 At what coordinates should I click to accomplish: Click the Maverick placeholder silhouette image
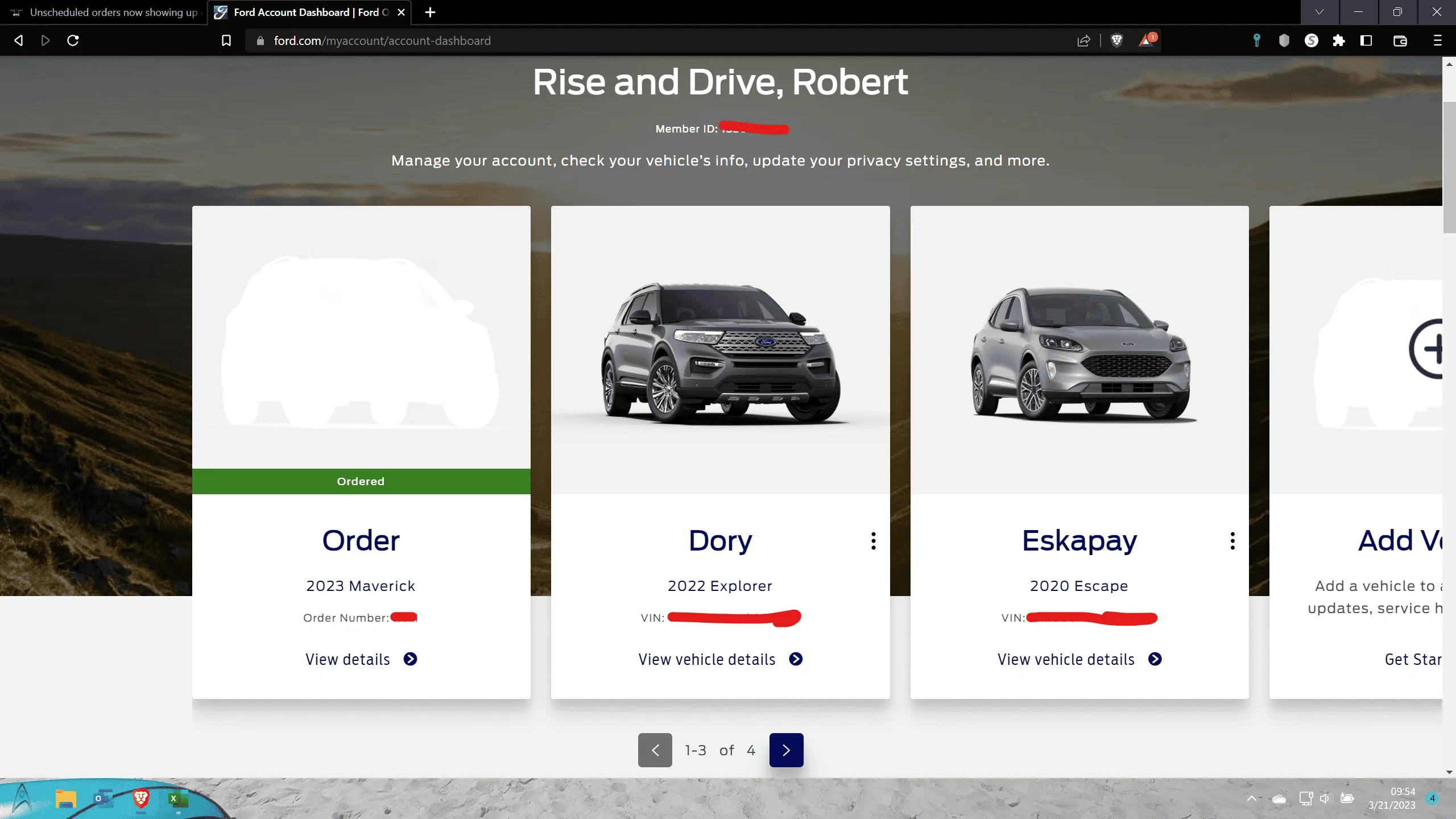click(x=361, y=341)
